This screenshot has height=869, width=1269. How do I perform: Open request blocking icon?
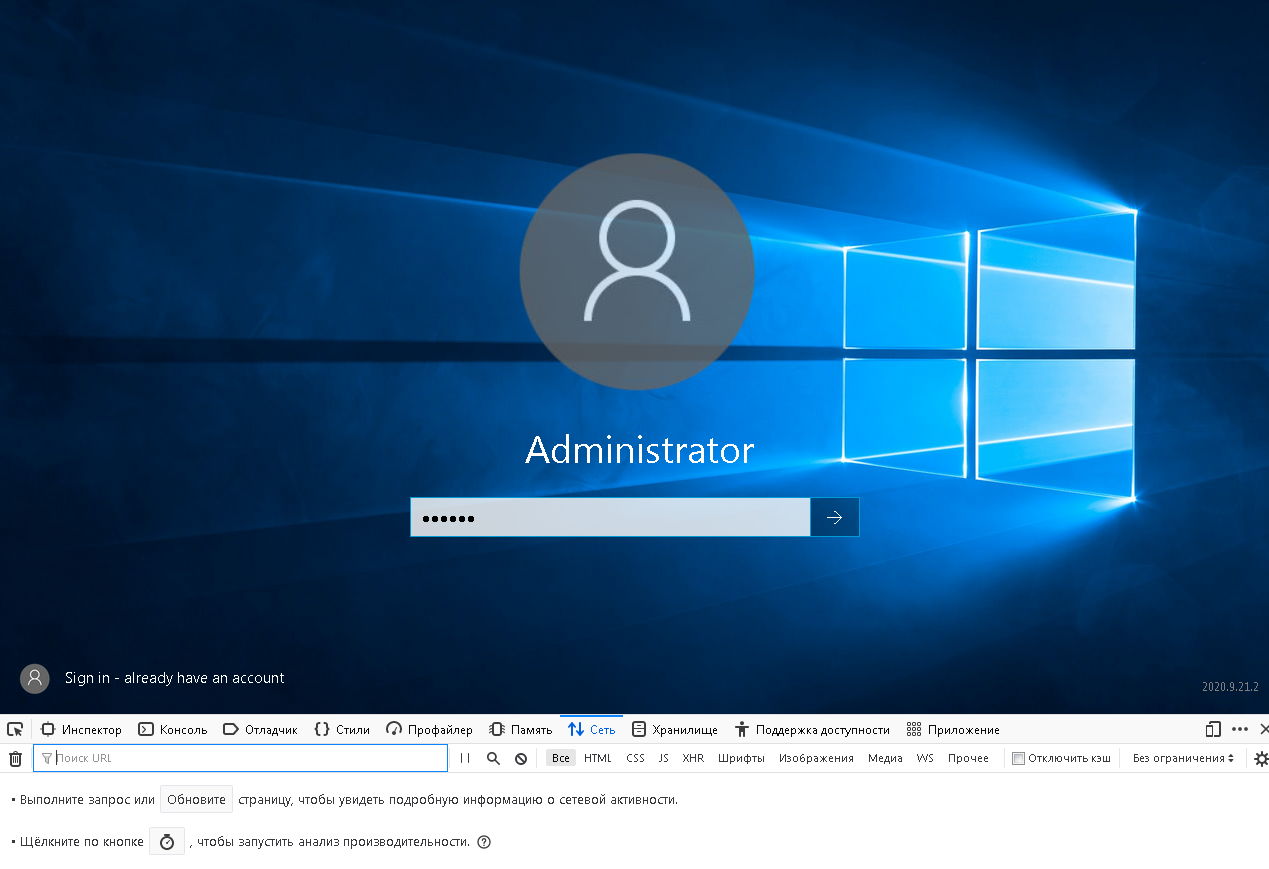[x=521, y=759]
